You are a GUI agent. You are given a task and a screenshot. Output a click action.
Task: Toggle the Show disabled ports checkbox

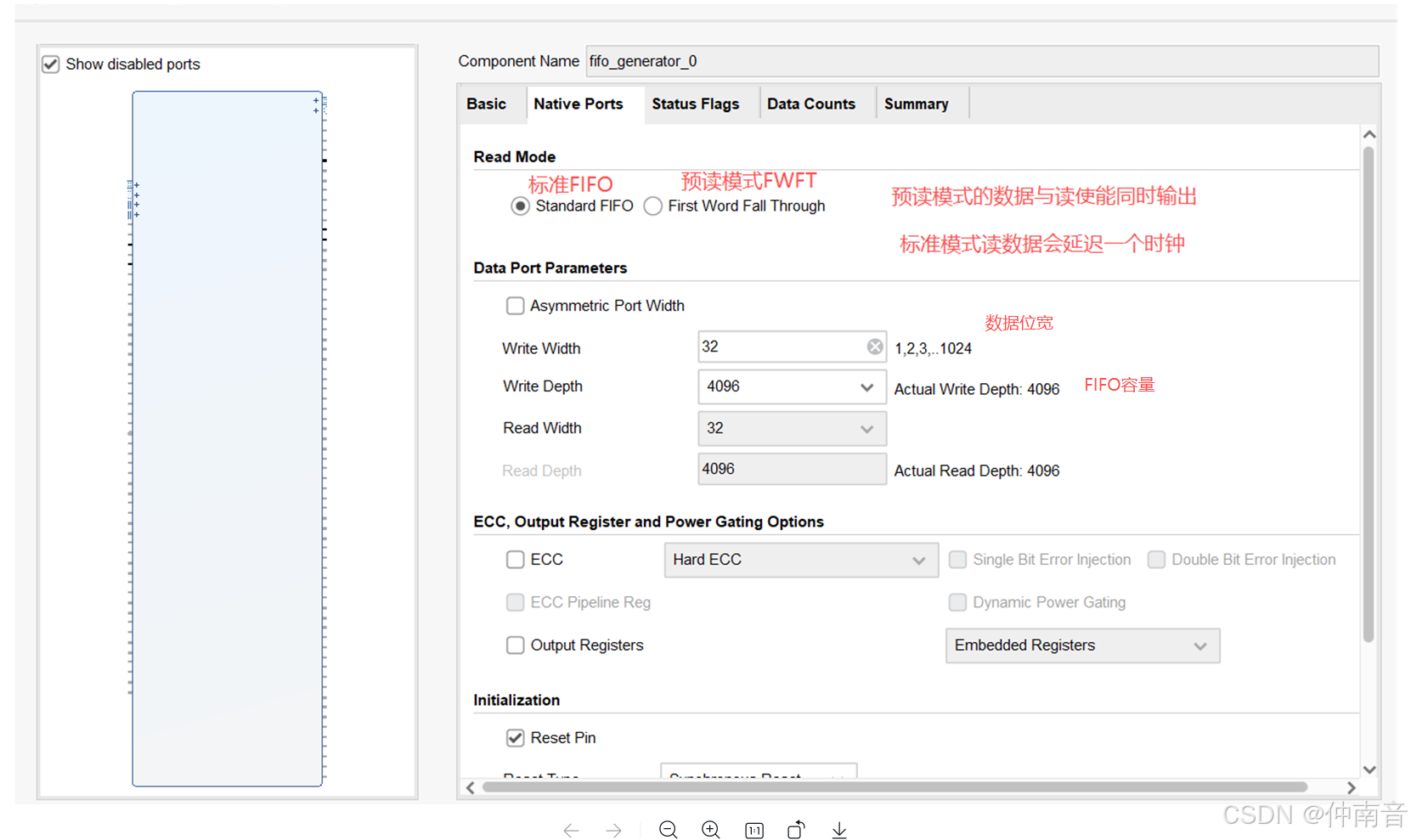click(51, 65)
